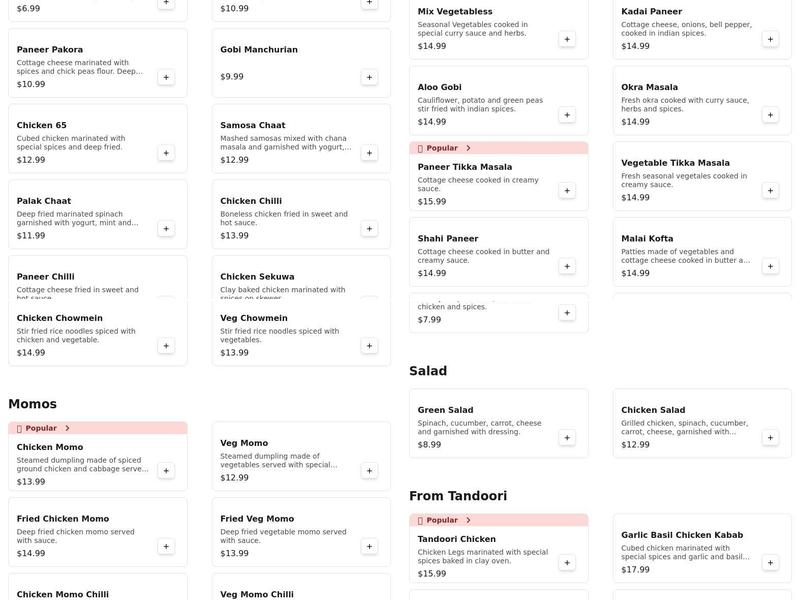Add Malai Kofta to the order
The height and width of the screenshot is (600, 800).
pyautogui.click(x=768, y=265)
